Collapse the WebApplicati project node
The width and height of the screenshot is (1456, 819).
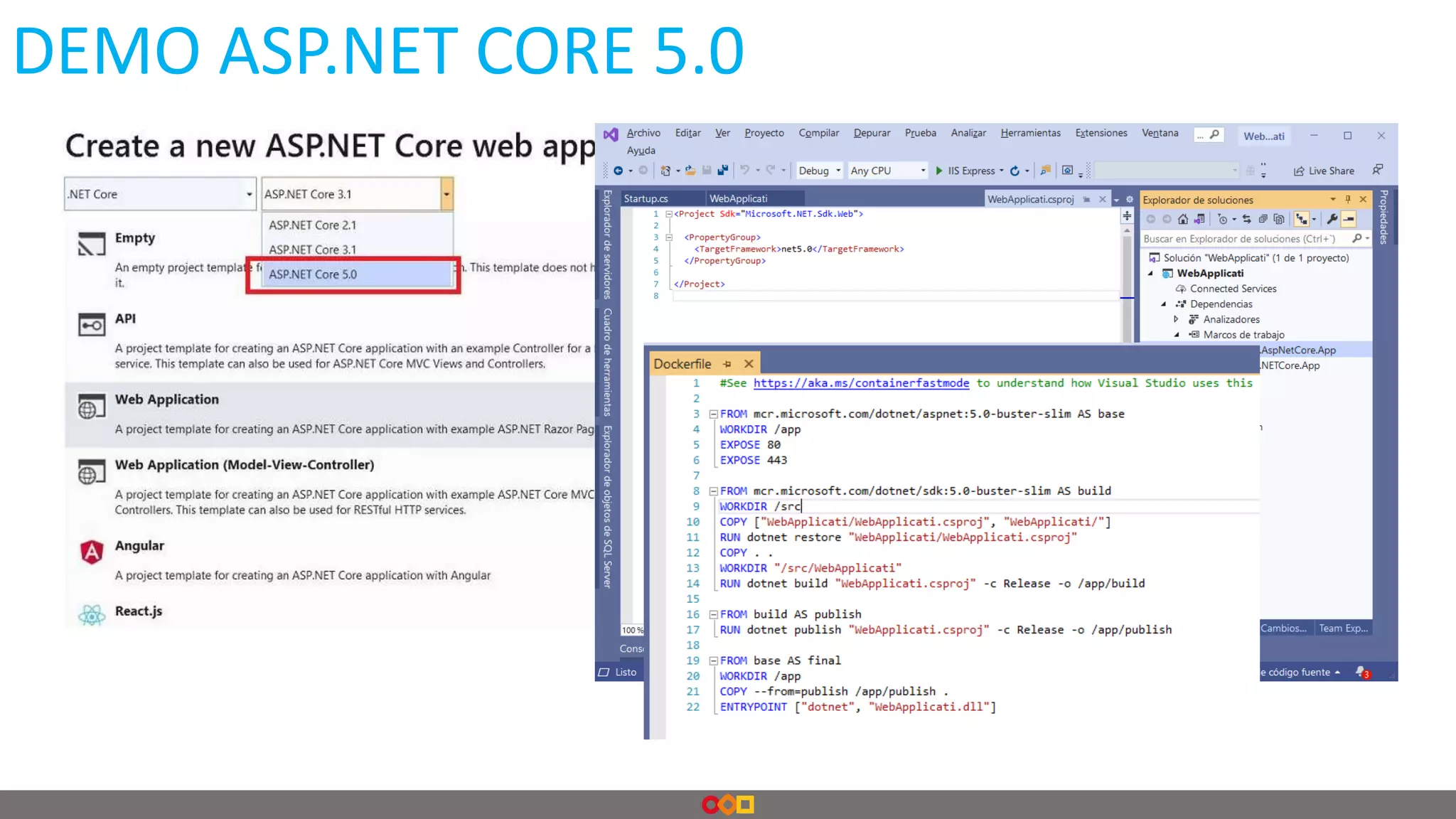(x=1150, y=274)
